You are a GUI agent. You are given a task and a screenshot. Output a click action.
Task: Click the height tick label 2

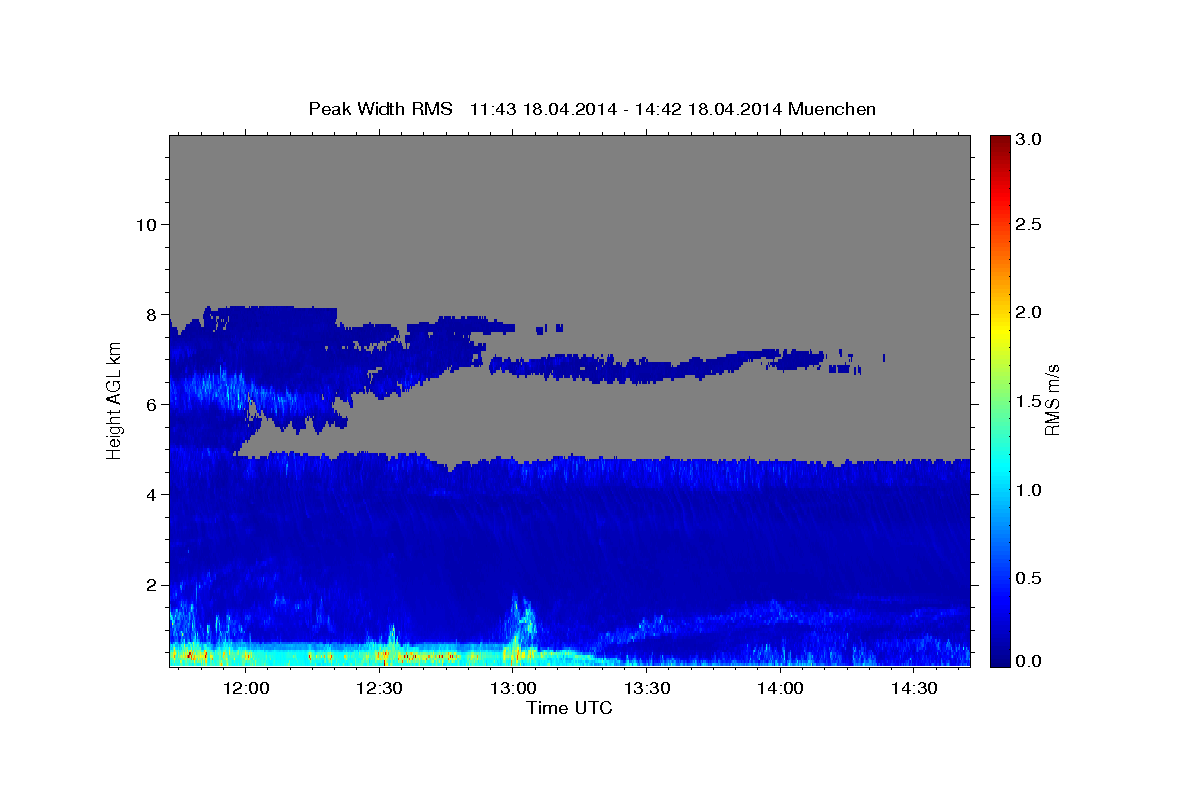click(152, 584)
